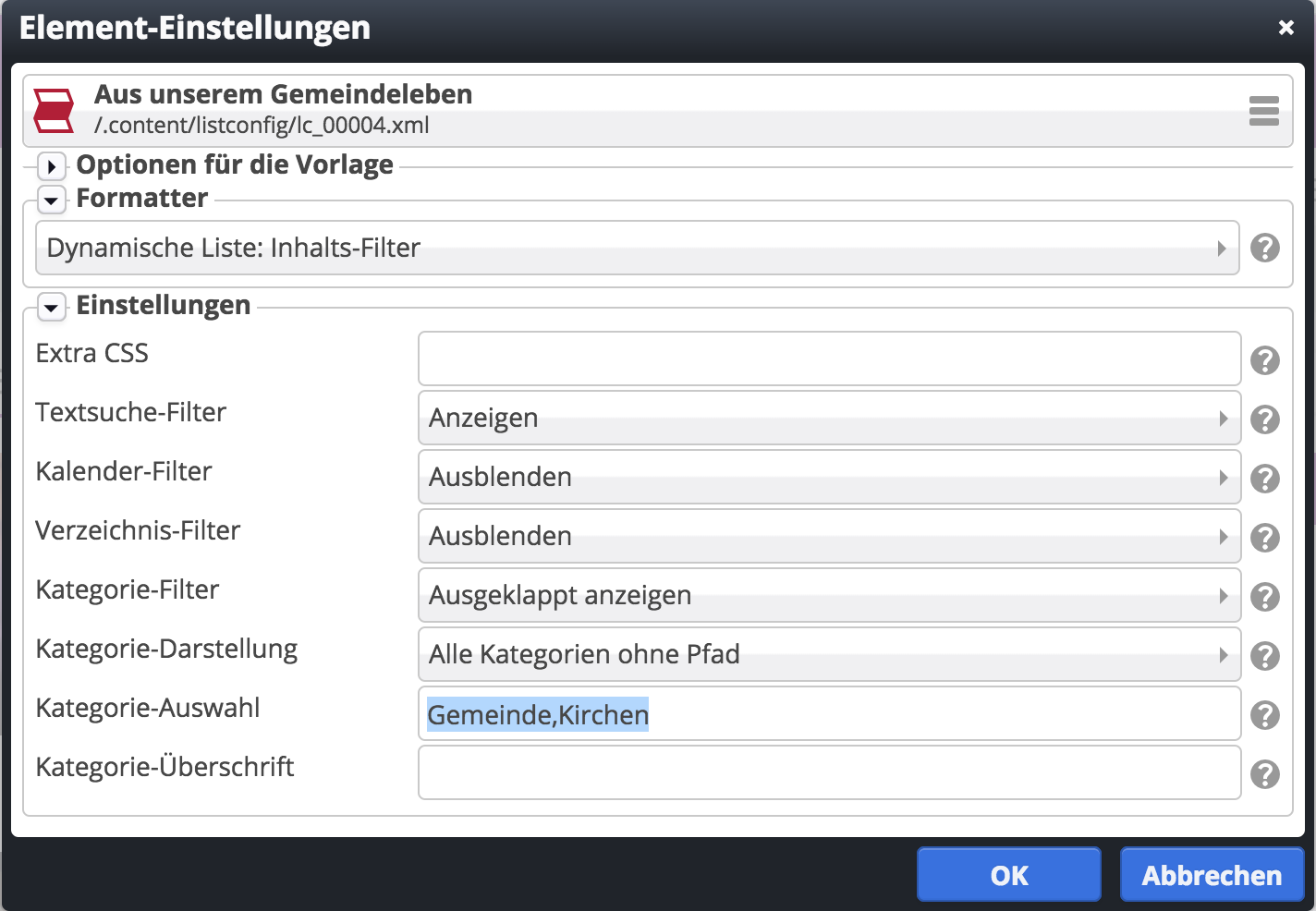Click the help icon next to Kategorie-Auswahl

(1265, 713)
